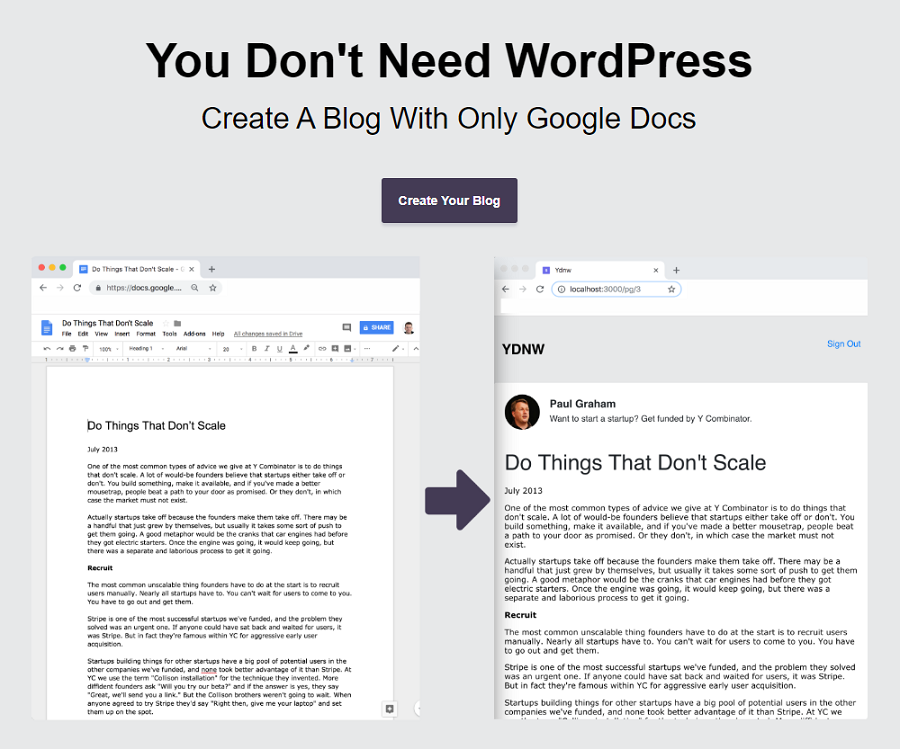Click Paul Graham's profile photo

tap(522, 412)
